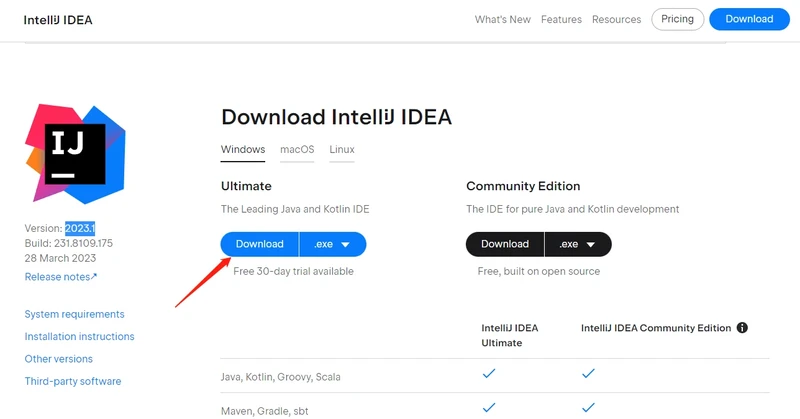Open the Community Edition .exe format dropdown
Viewport: 800px width, 419px height.
click(578, 244)
